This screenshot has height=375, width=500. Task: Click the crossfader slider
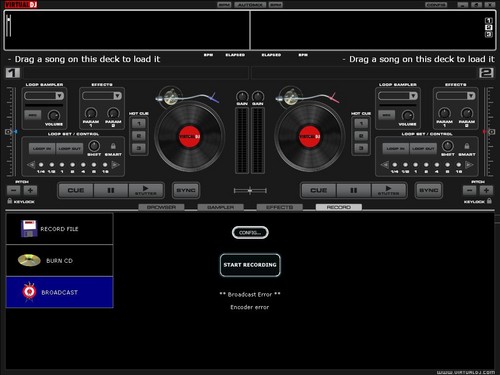(250, 191)
